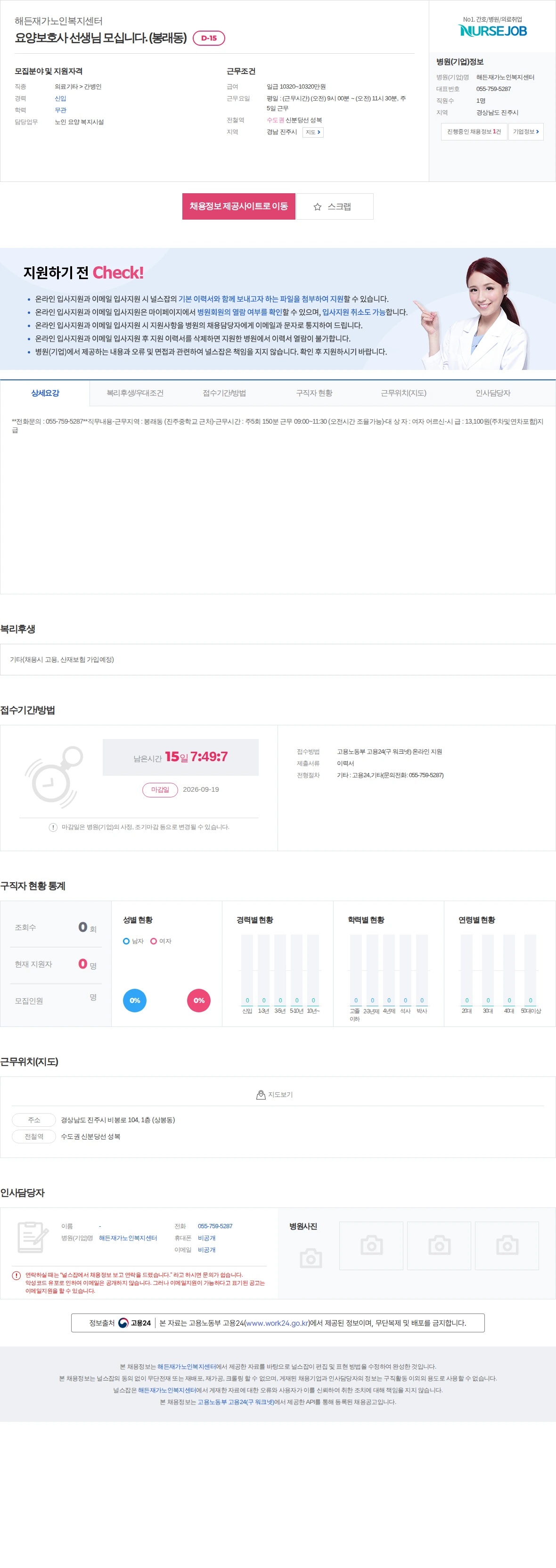556x1568 pixels.
Task: Click the 일급 10320~10320만원 salary text
Action: coord(295,86)
